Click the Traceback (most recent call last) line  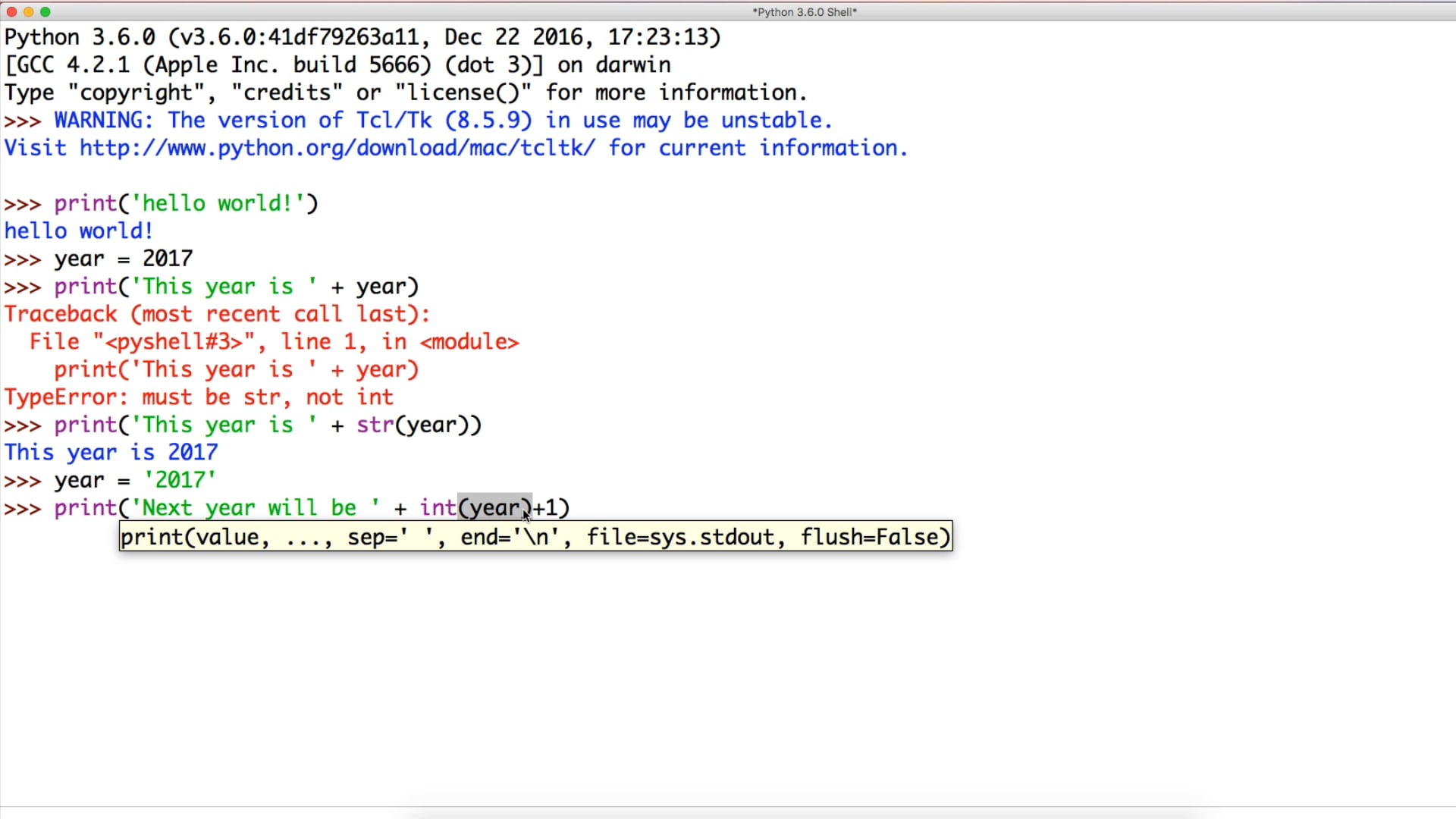(x=217, y=314)
